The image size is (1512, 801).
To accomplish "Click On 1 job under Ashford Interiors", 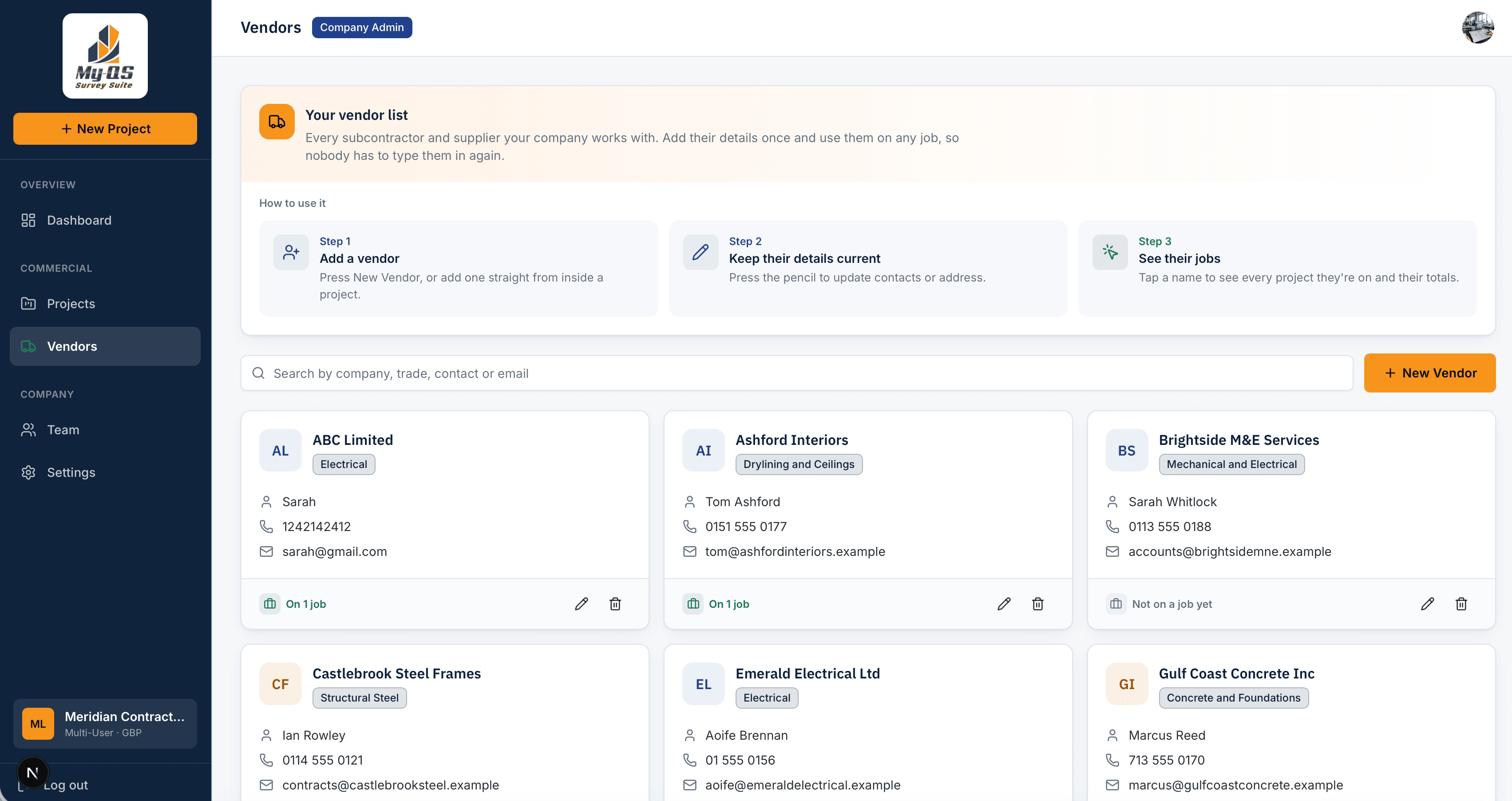I will coord(728,604).
